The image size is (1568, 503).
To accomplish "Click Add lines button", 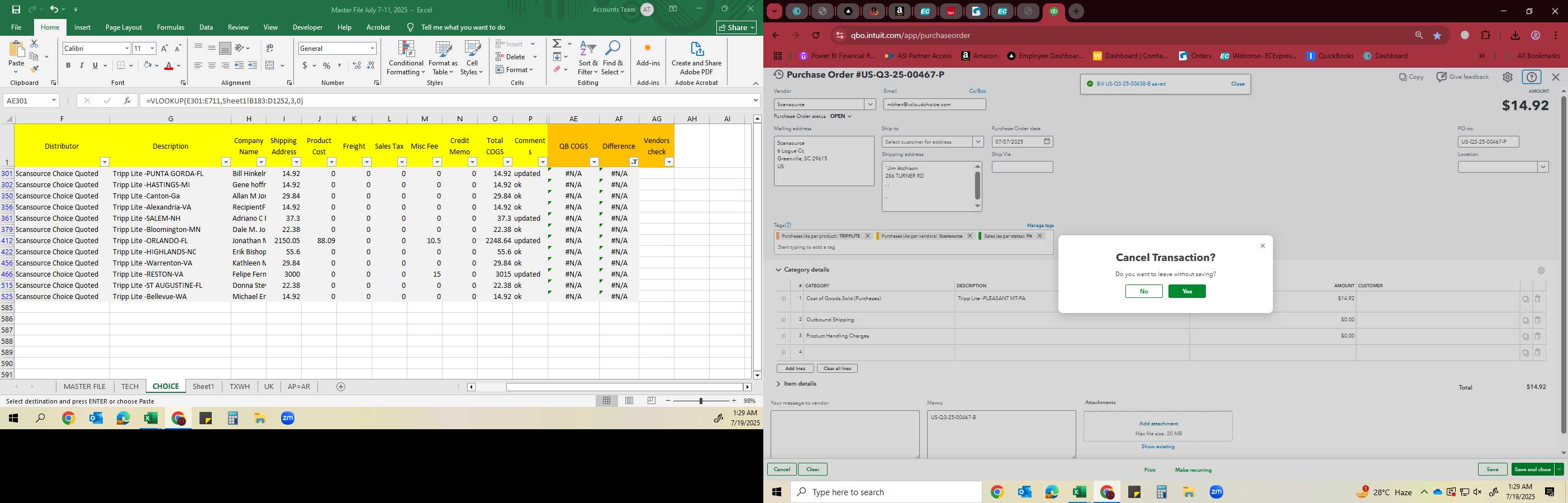I will coord(795,368).
